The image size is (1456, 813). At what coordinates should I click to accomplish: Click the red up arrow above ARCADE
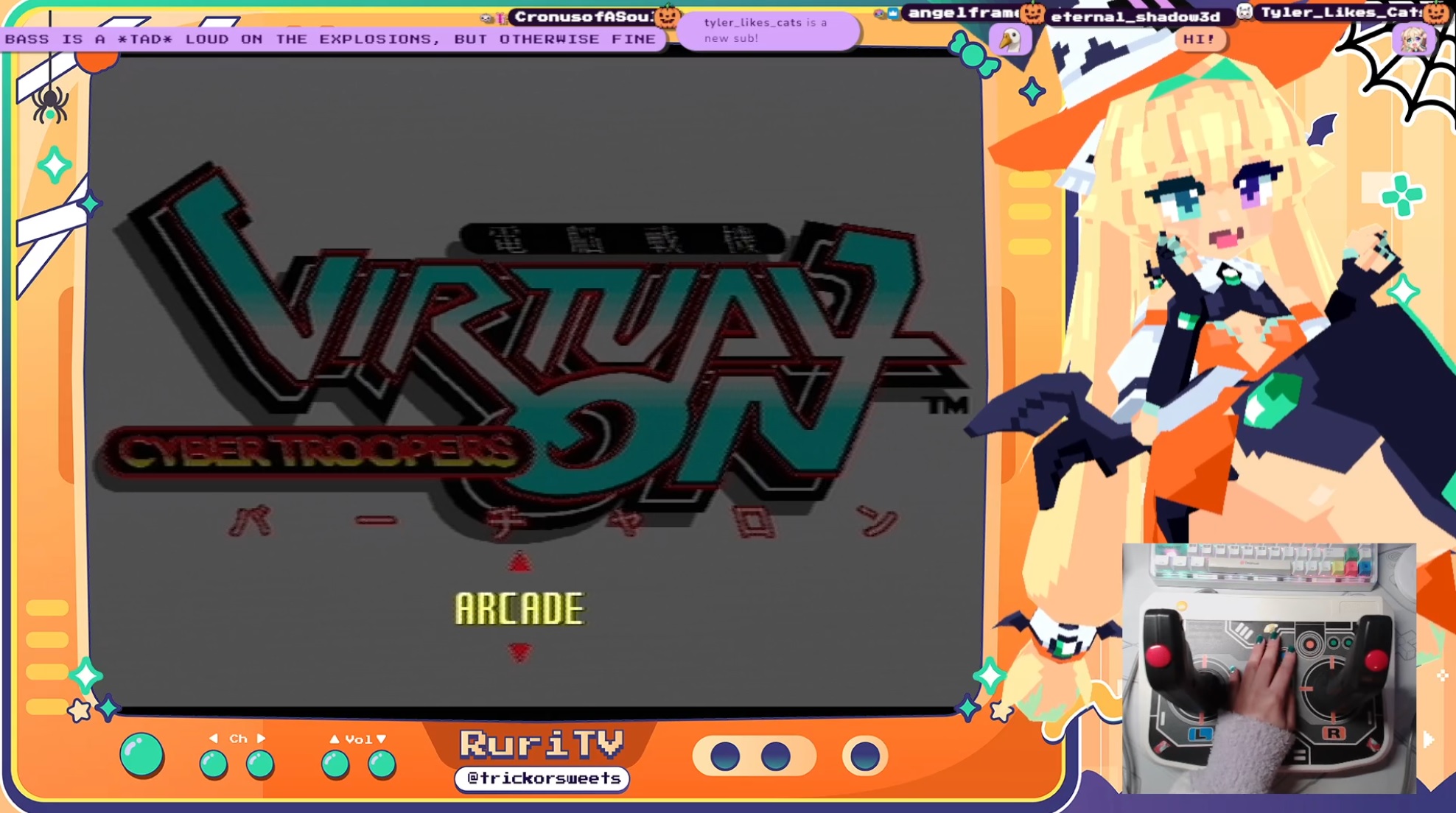pyautogui.click(x=519, y=563)
